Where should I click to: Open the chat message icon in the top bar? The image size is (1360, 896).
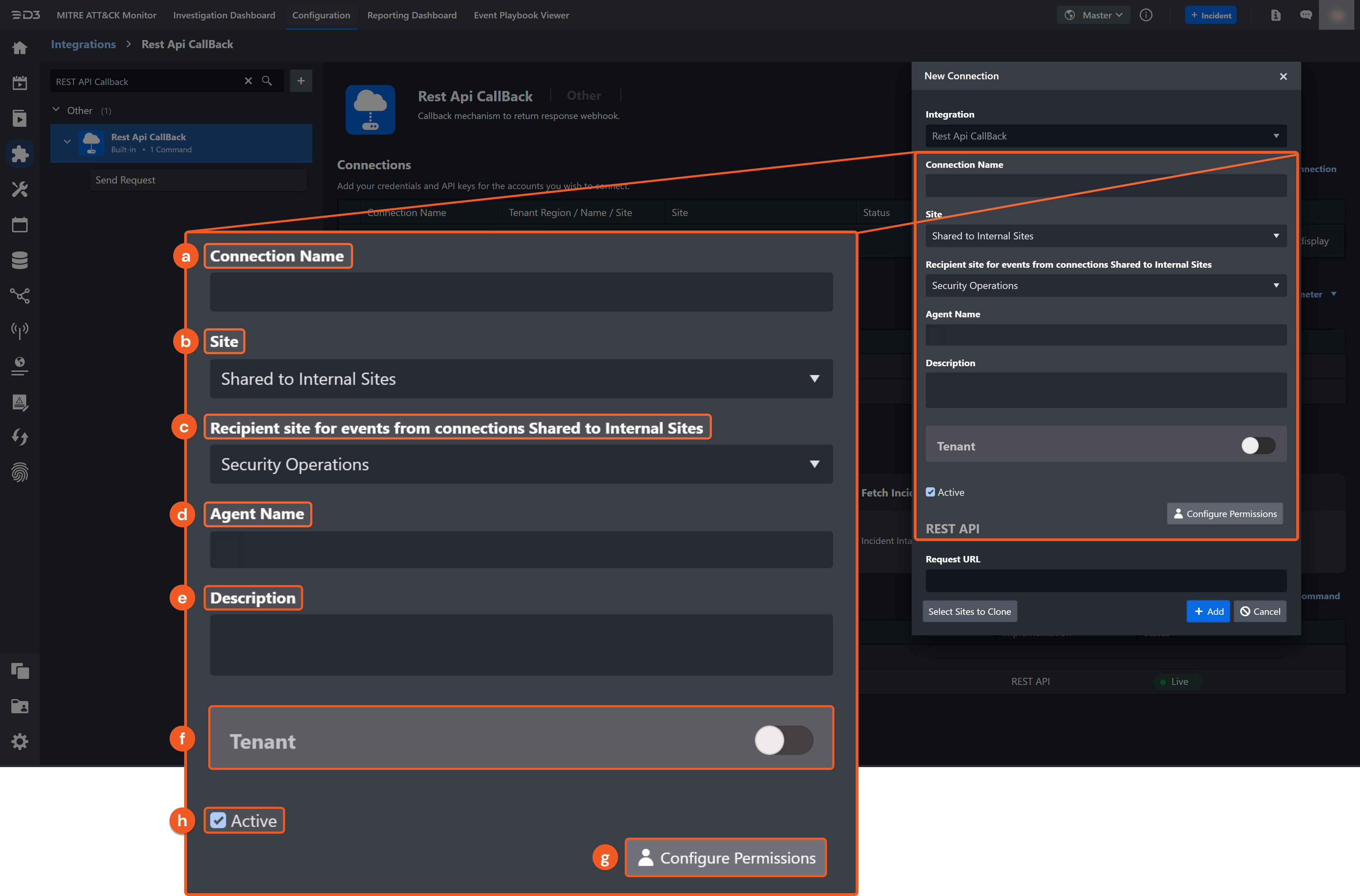point(1306,16)
